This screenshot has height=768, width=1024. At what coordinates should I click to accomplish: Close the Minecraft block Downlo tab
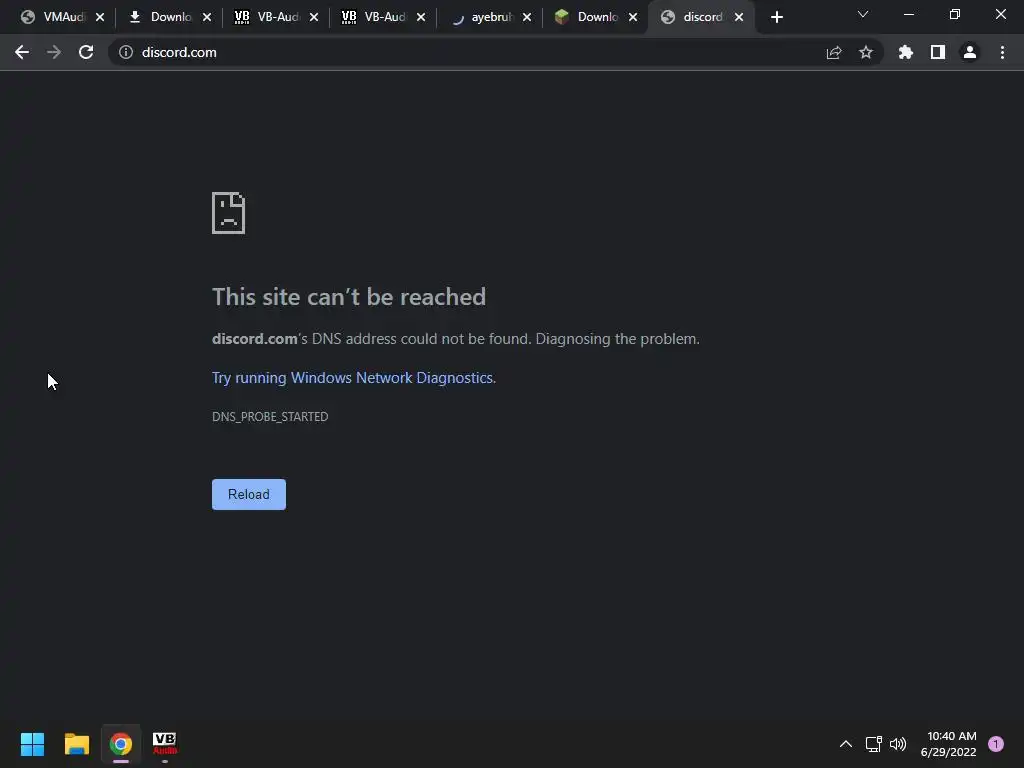click(633, 17)
